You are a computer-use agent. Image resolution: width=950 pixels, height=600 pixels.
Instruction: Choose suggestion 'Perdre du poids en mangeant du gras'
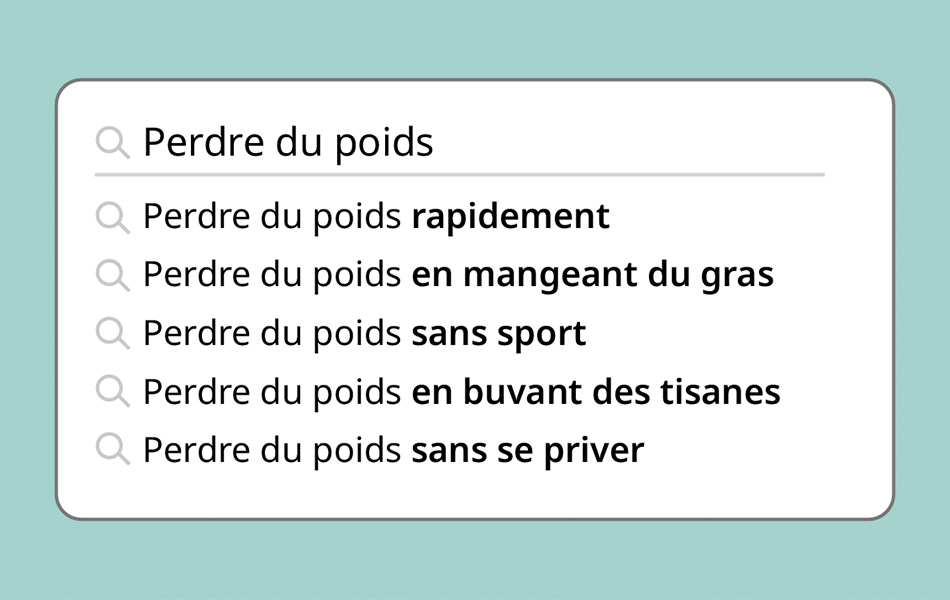click(459, 275)
